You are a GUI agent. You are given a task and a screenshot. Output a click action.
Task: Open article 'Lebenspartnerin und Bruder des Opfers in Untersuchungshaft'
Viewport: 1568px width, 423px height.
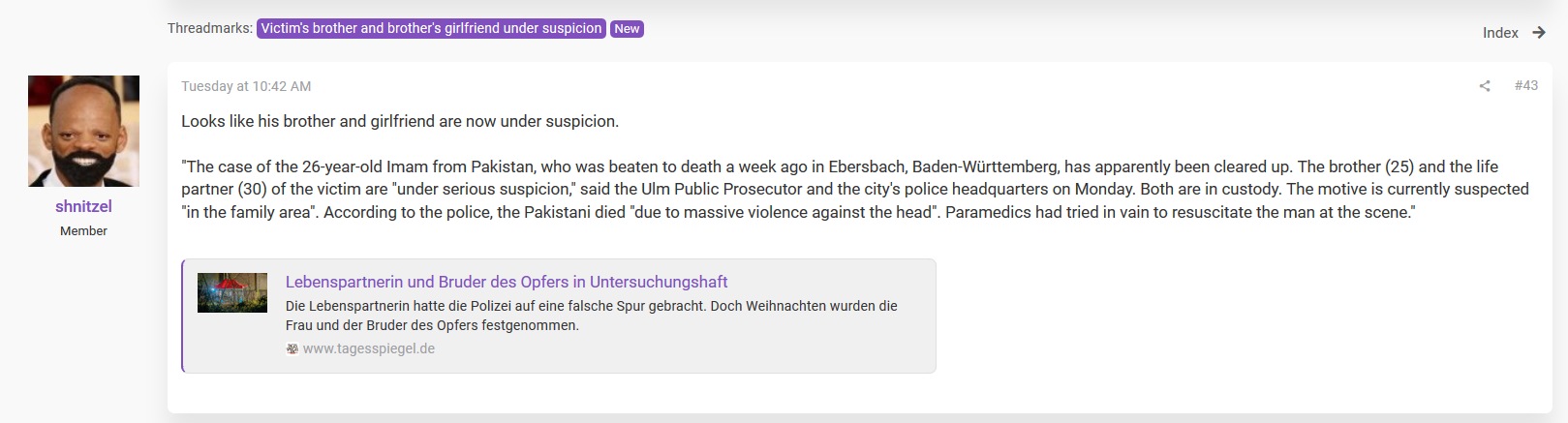[x=507, y=282]
